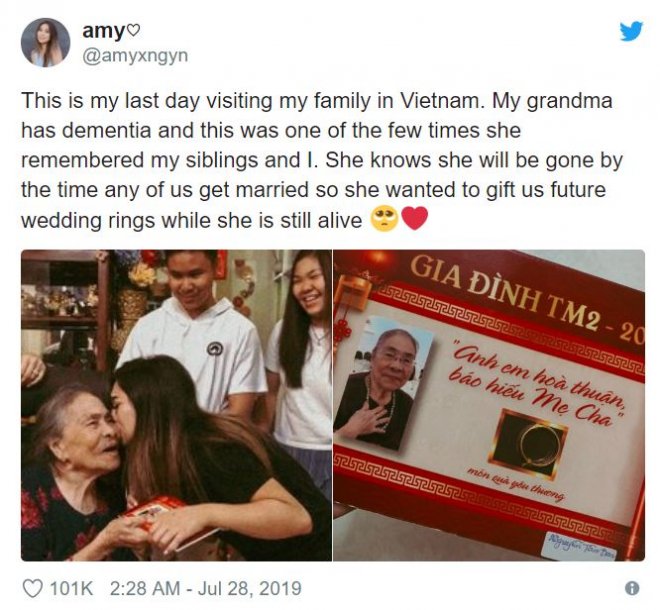Open the family photo with grandma

point(176,405)
